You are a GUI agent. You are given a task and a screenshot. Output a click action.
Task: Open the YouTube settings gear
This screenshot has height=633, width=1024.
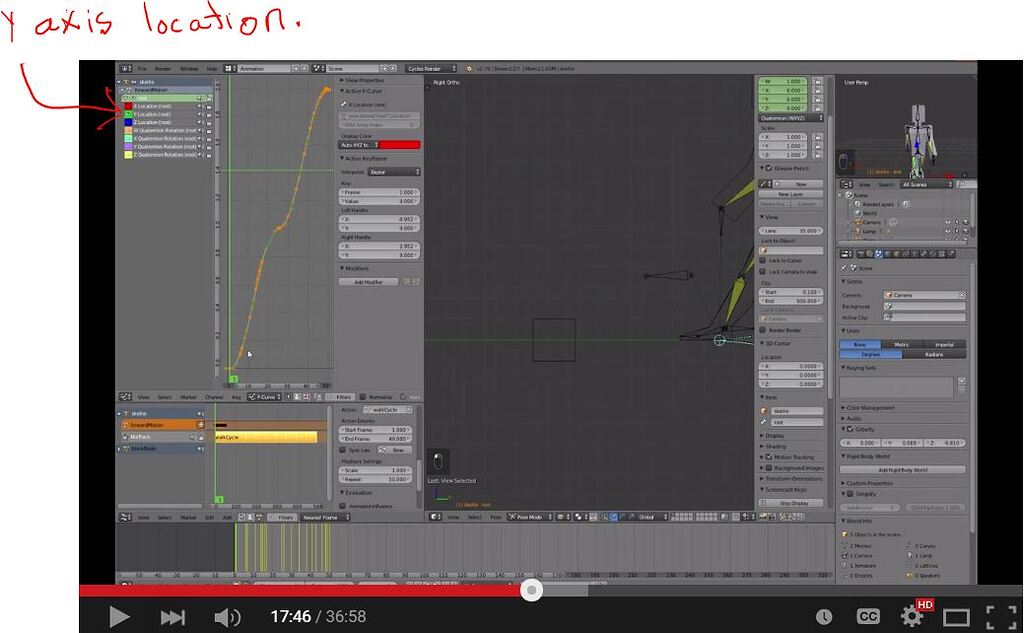(x=912, y=616)
